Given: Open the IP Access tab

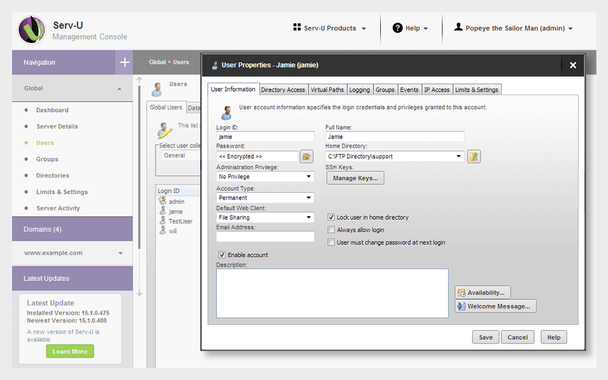Looking at the screenshot, I should [437, 90].
